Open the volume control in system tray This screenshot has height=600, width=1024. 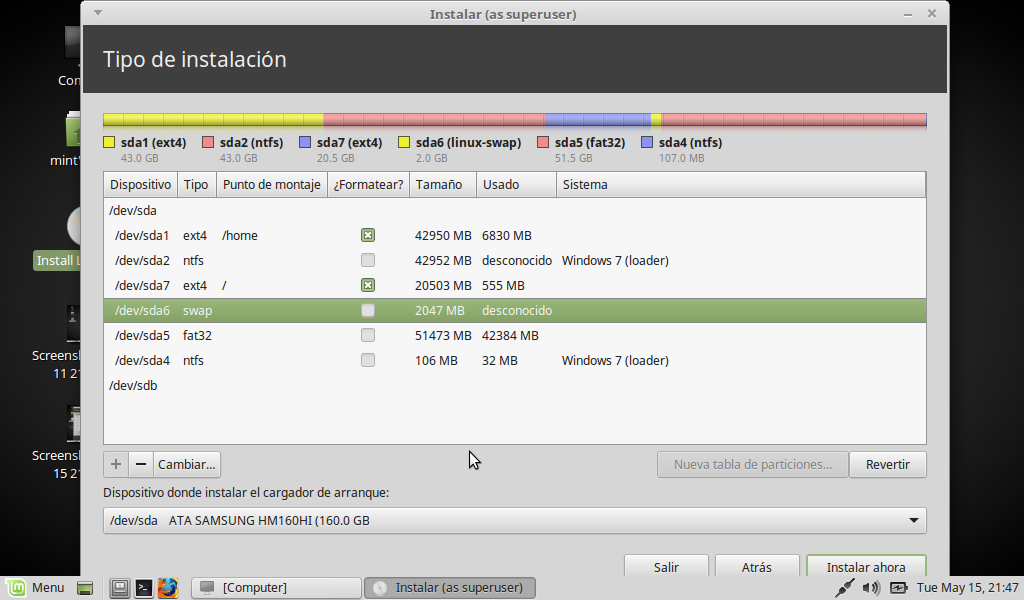coord(872,588)
